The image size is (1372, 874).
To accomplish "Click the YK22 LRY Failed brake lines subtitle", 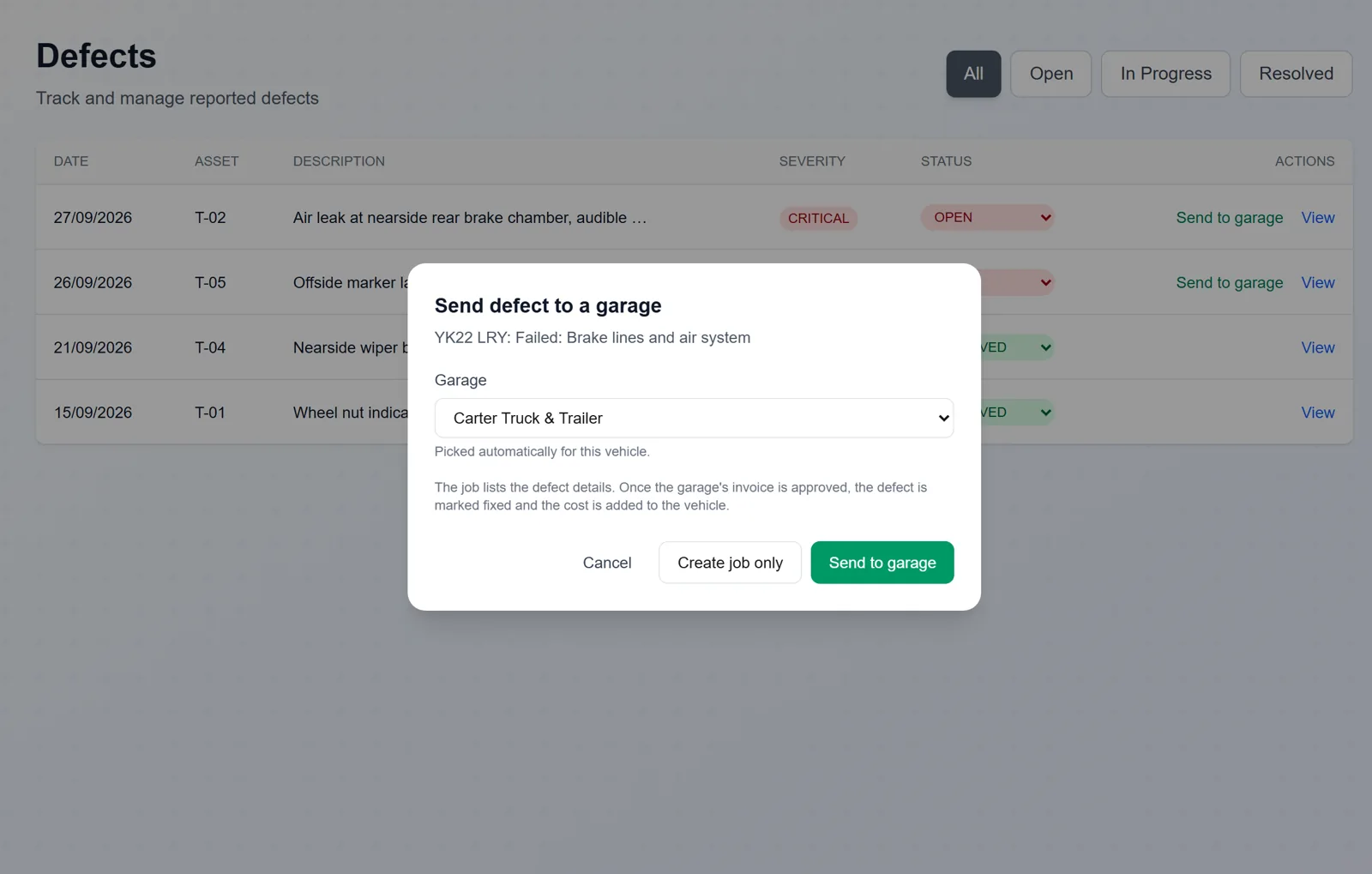I will pyautogui.click(x=593, y=338).
